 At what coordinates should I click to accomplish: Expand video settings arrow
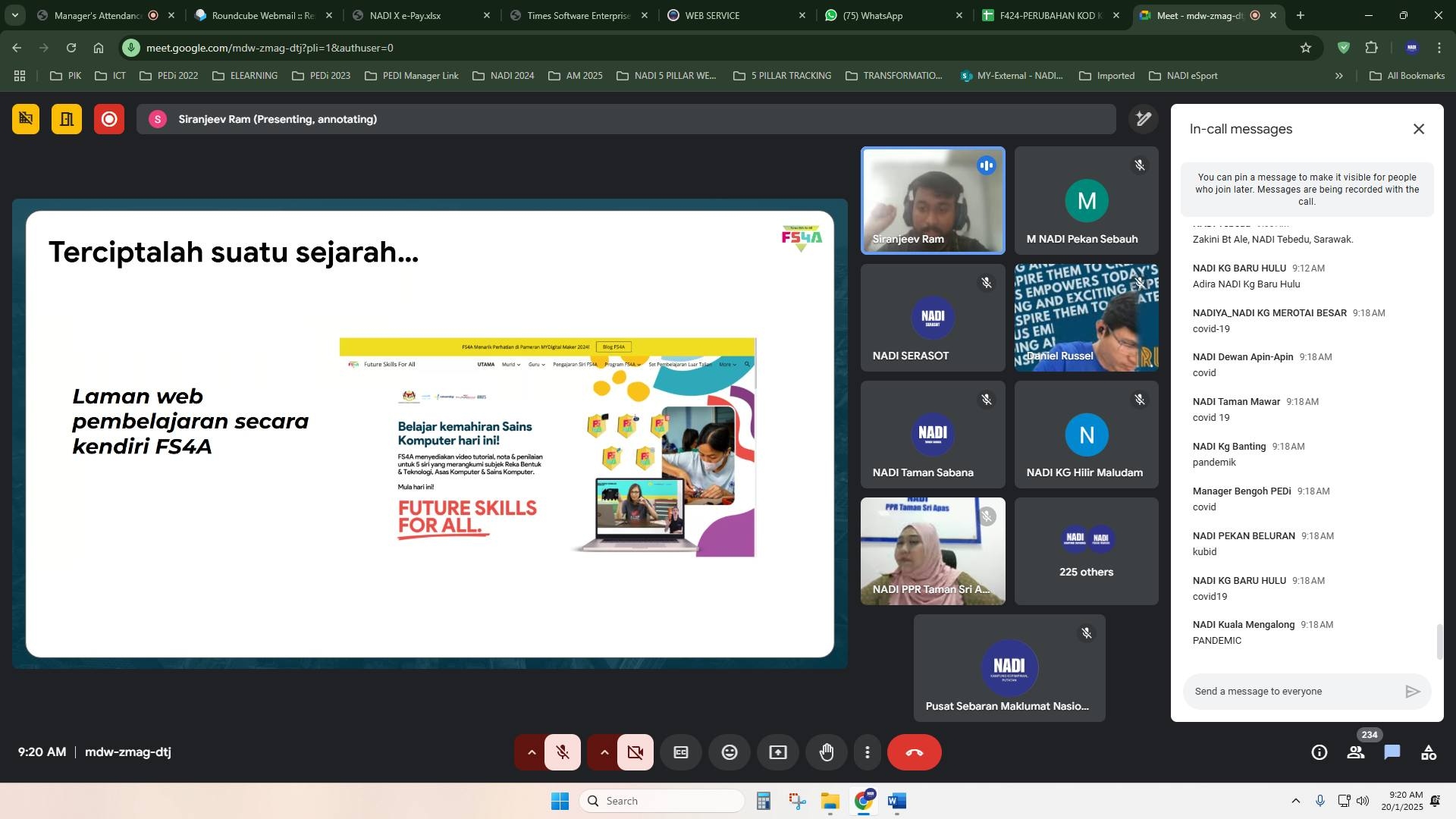coord(604,752)
